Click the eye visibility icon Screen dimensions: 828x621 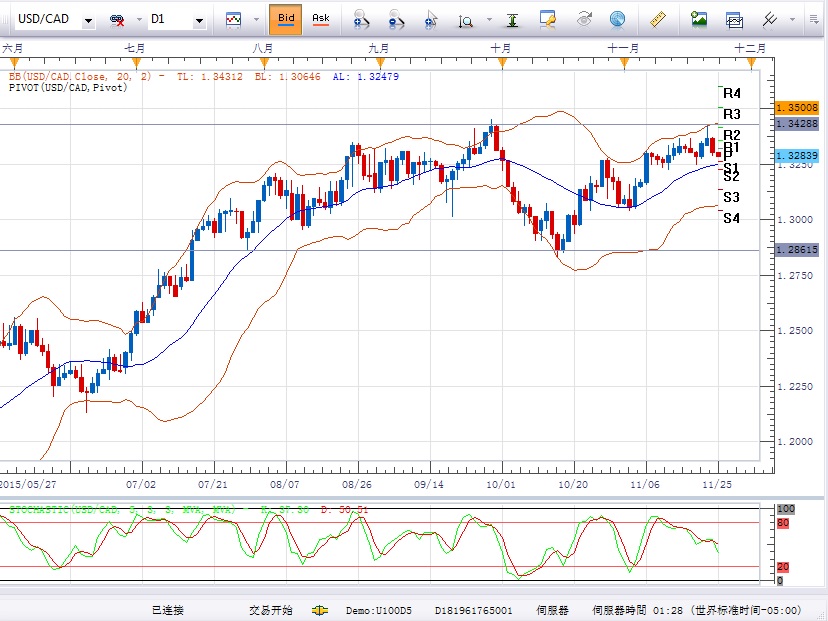click(584, 20)
